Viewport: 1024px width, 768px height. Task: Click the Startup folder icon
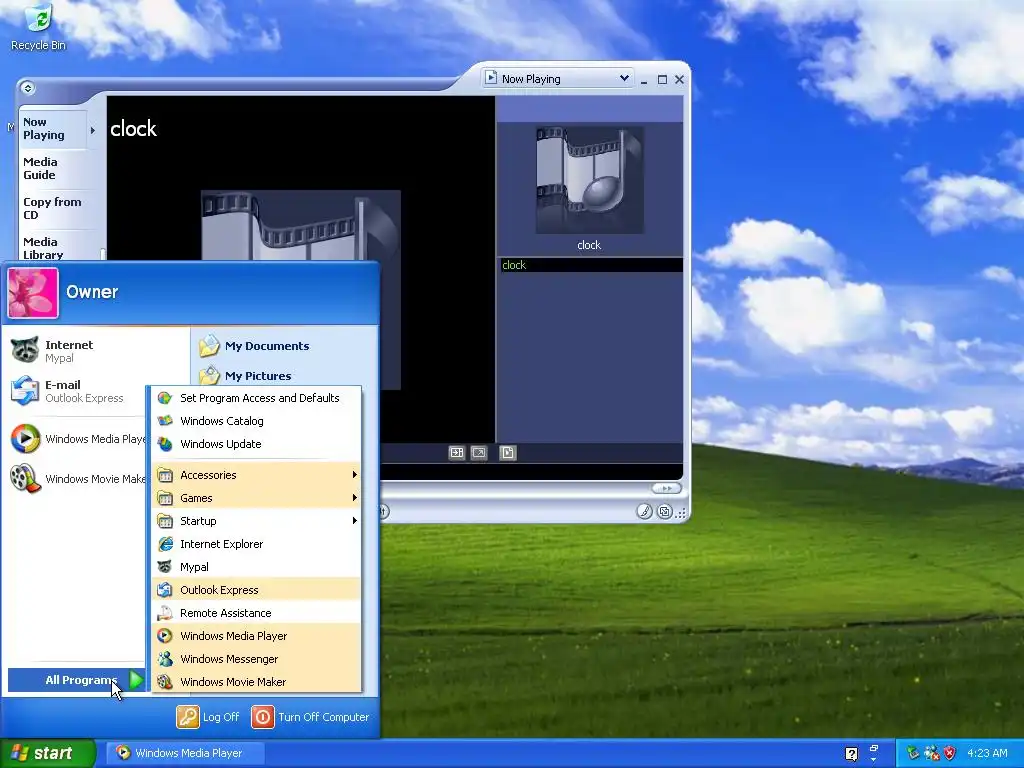click(x=165, y=520)
